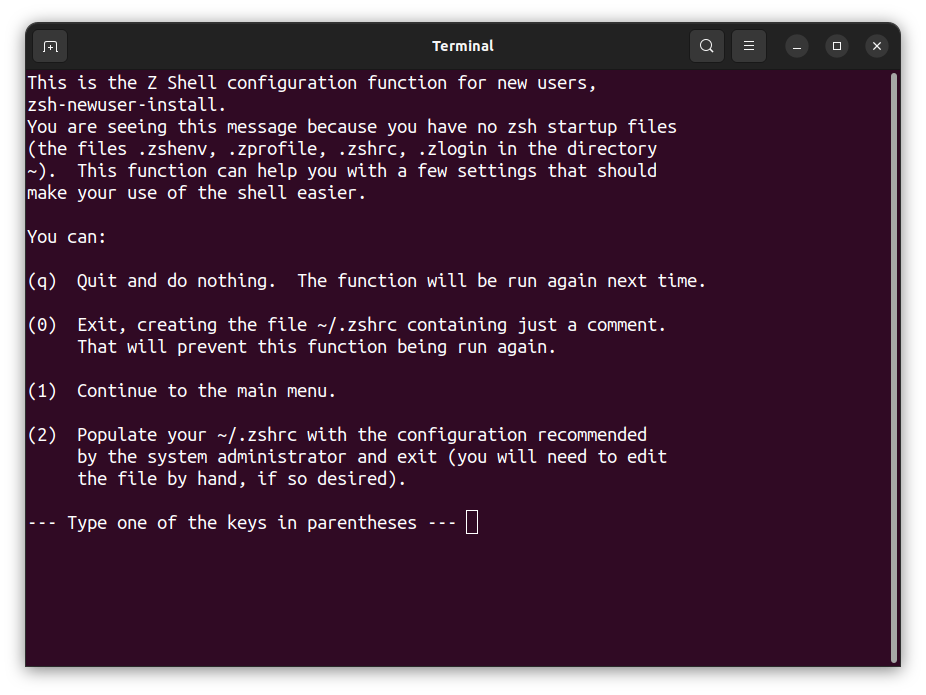Viewport: 926px width, 695px height.
Task: Click the three-line menu icon
Action: 749,46
